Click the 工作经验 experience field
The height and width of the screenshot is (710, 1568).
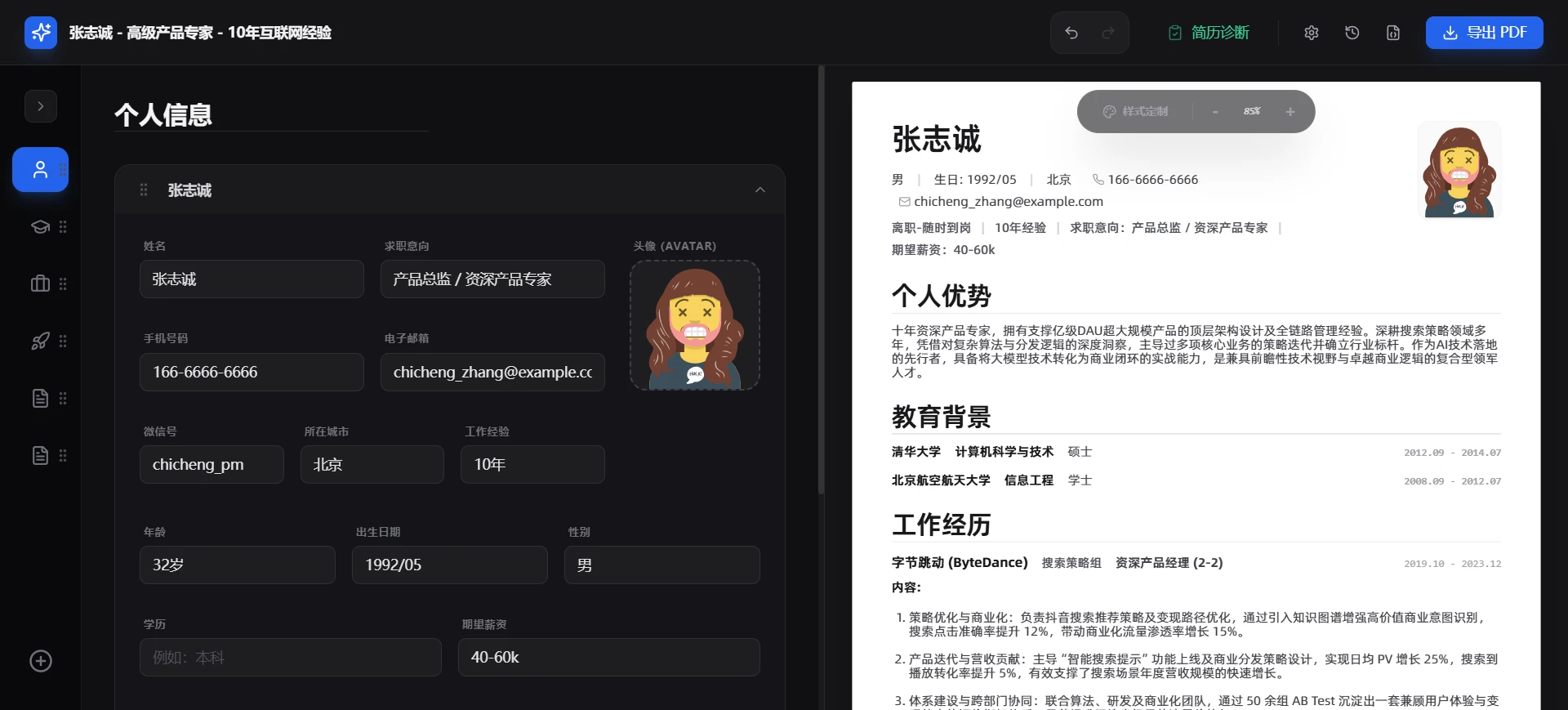point(532,464)
